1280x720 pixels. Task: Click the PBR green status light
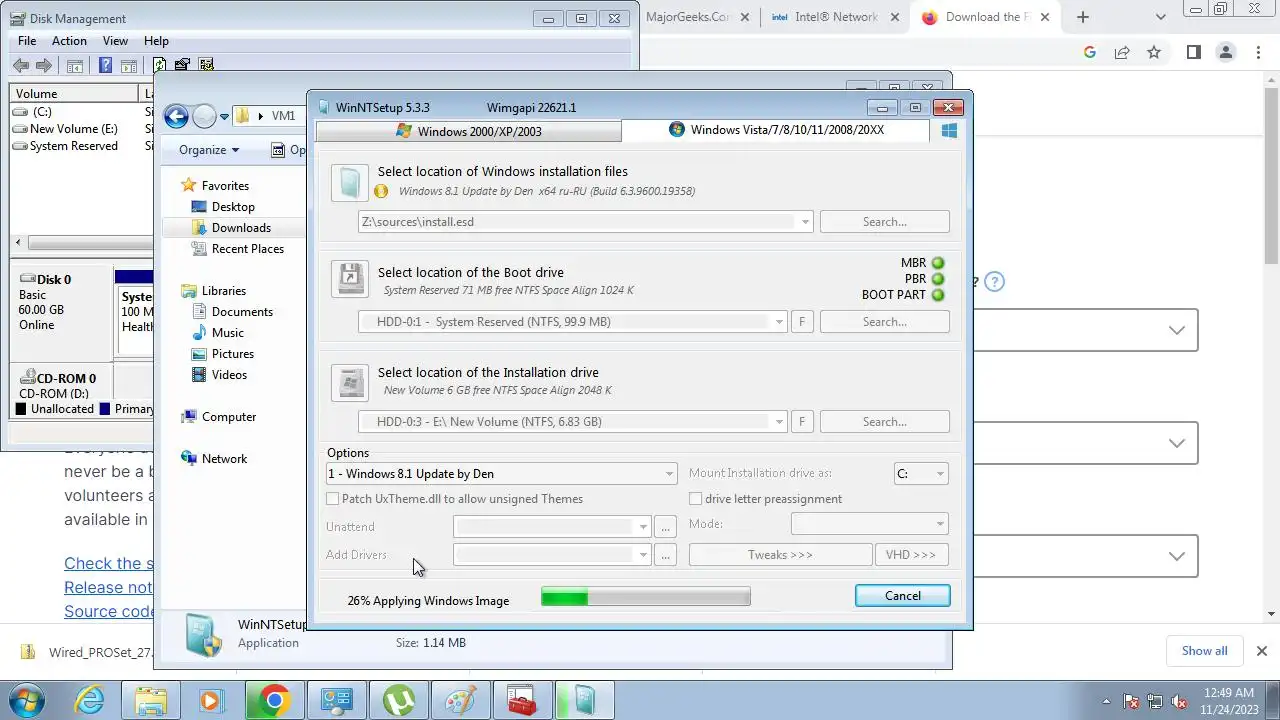[x=938, y=279]
